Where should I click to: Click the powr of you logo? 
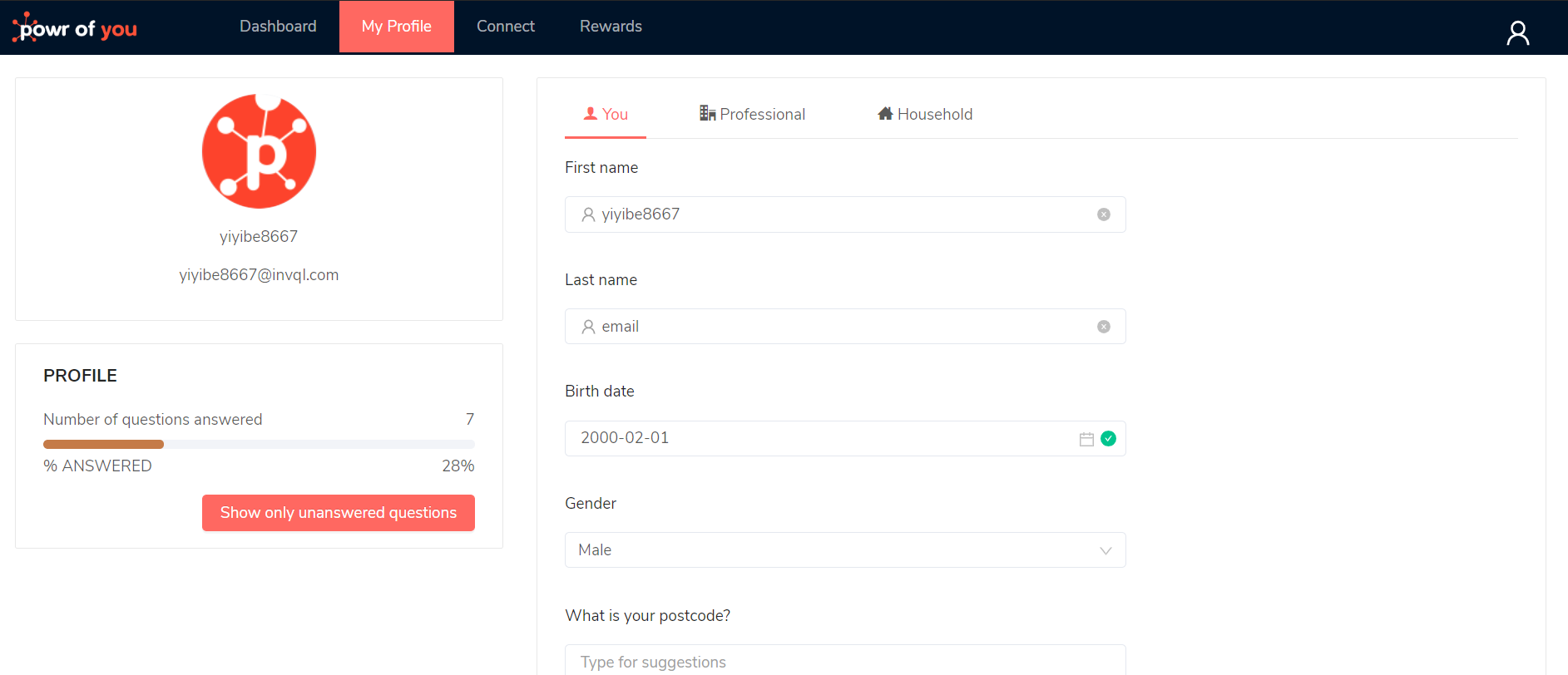point(75,28)
